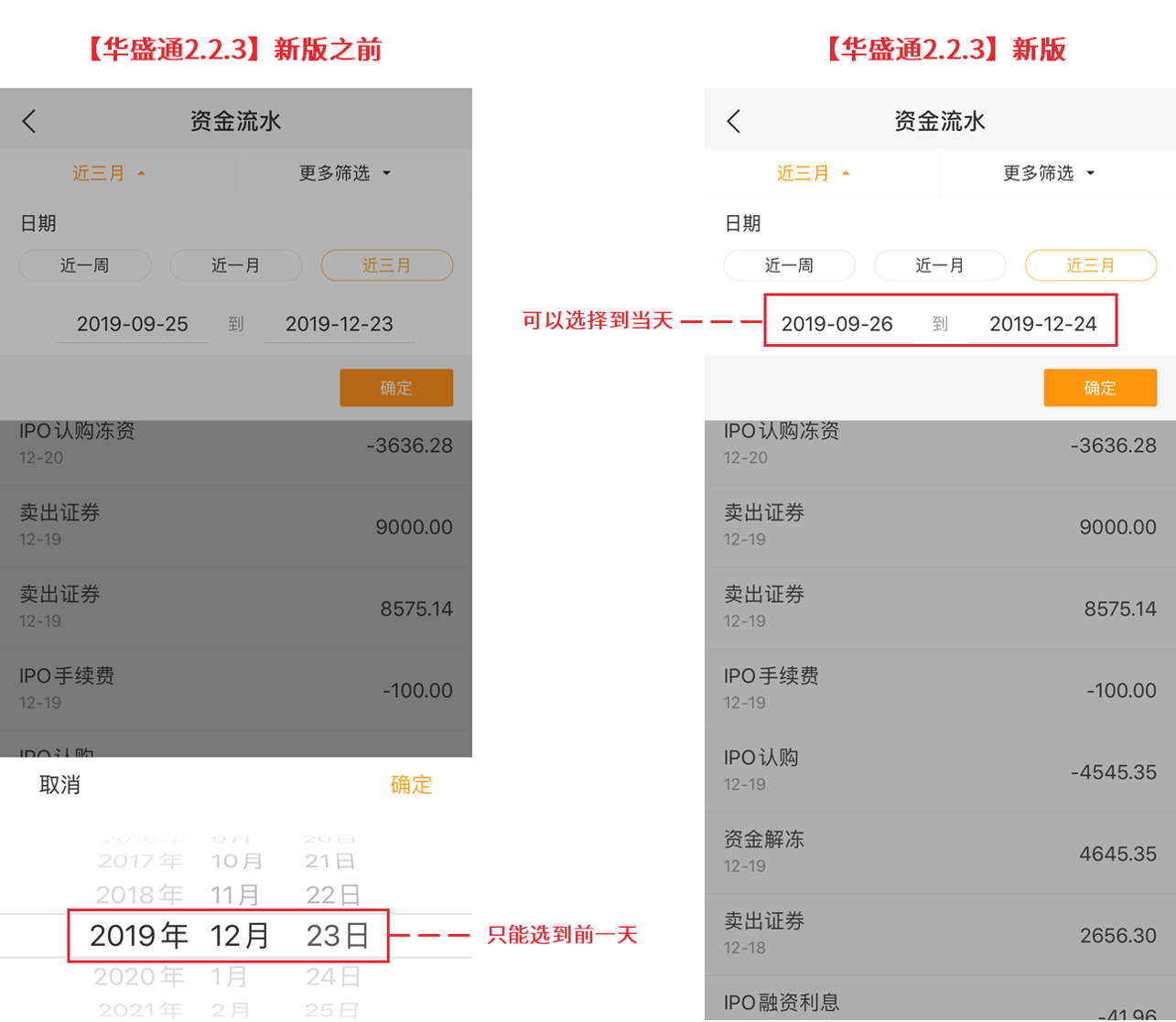
Task: Tap selected 2019年 in year wheel
Action: pos(139,935)
